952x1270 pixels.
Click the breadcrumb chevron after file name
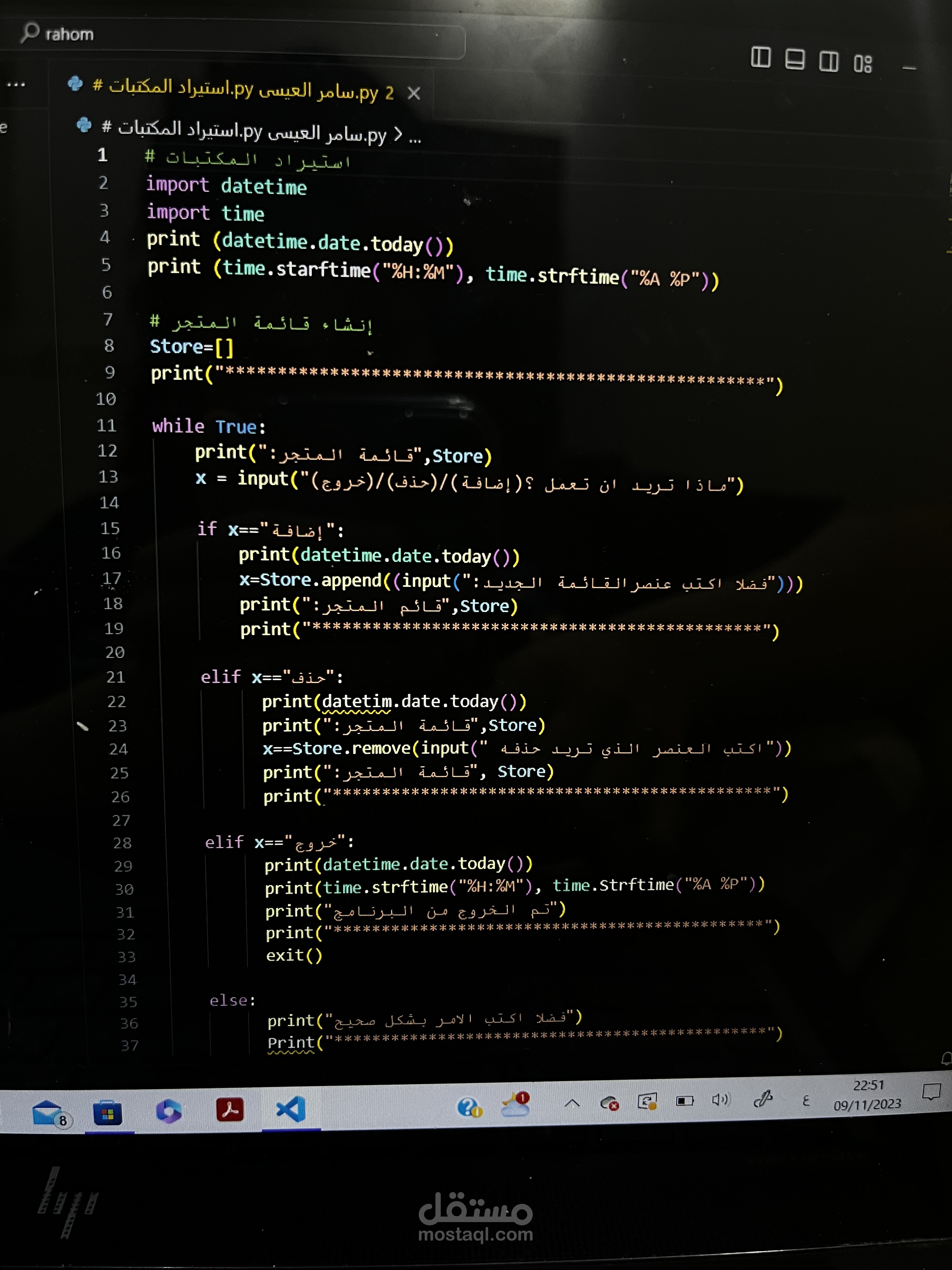tap(398, 135)
